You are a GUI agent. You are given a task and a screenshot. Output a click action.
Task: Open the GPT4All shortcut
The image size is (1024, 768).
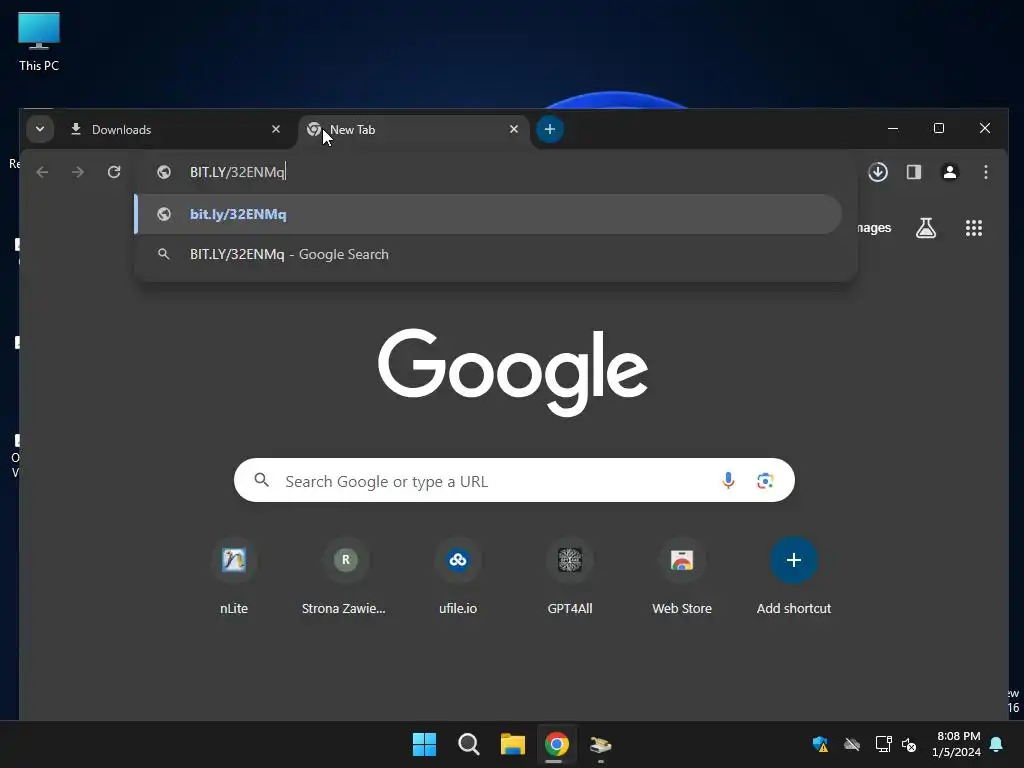570,577
